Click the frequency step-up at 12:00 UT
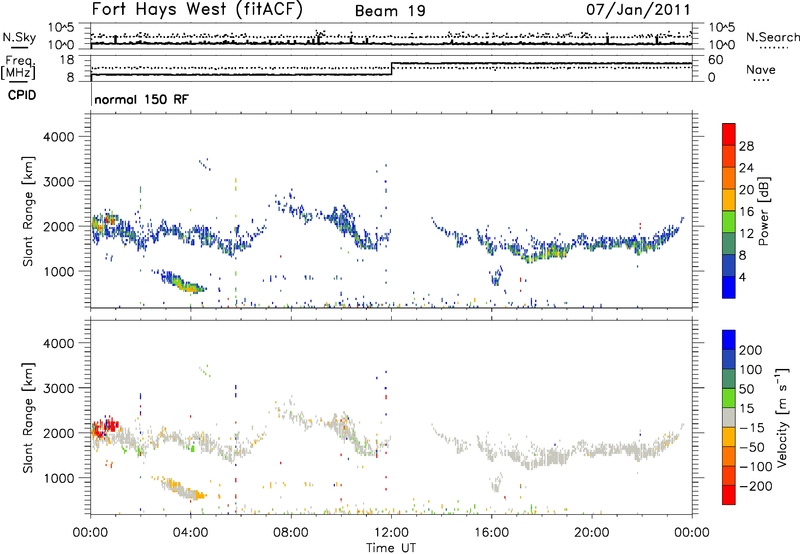Image resolution: width=800 pixels, height=554 pixels. tap(391, 69)
